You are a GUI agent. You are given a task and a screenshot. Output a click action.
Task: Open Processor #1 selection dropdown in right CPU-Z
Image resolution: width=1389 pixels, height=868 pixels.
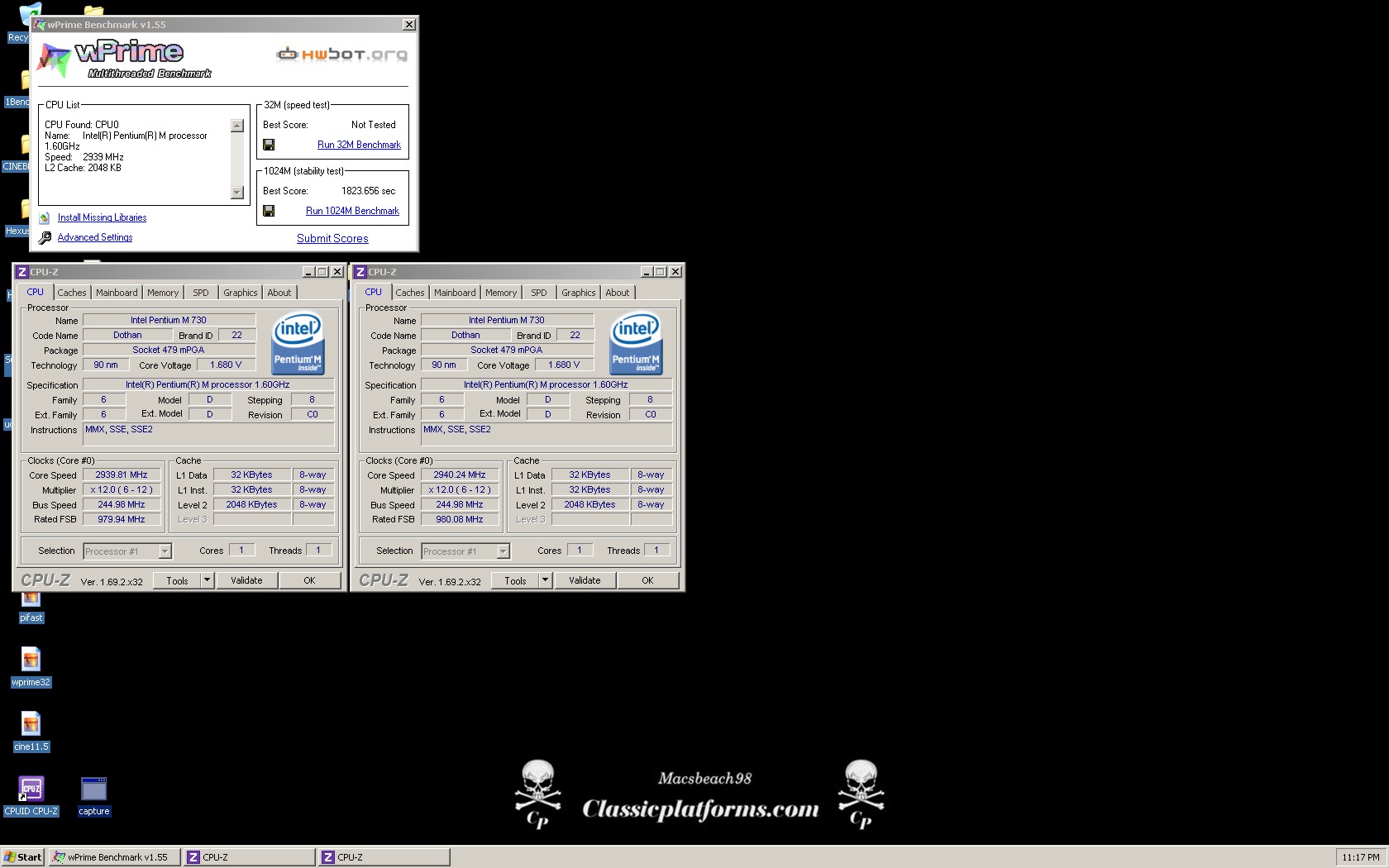(x=465, y=551)
